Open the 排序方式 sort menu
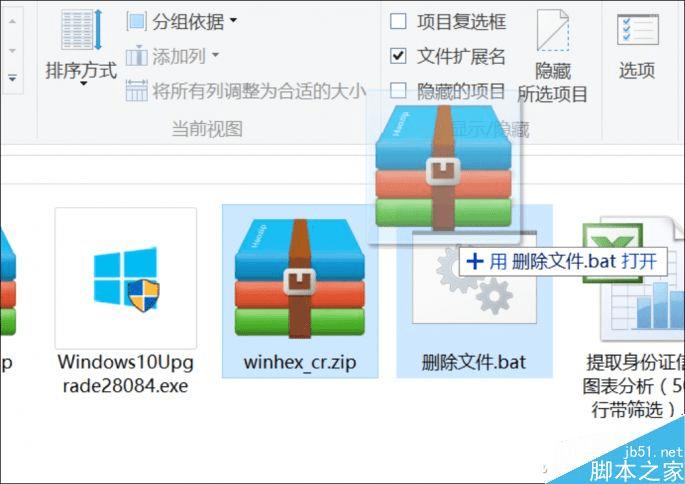This screenshot has width=685, height=484. (x=81, y=46)
